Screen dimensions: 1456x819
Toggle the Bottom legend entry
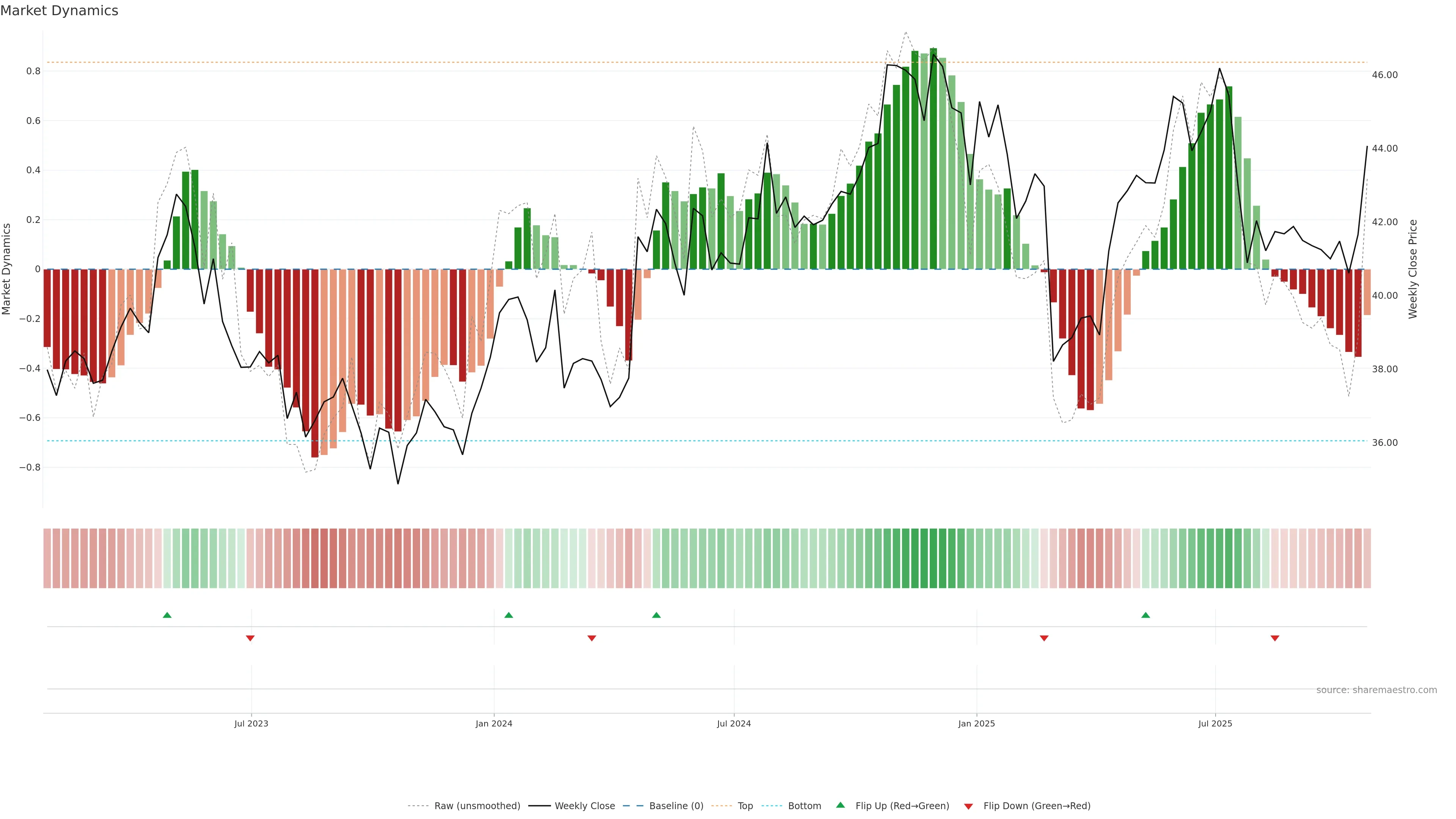click(x=804, y=806)
